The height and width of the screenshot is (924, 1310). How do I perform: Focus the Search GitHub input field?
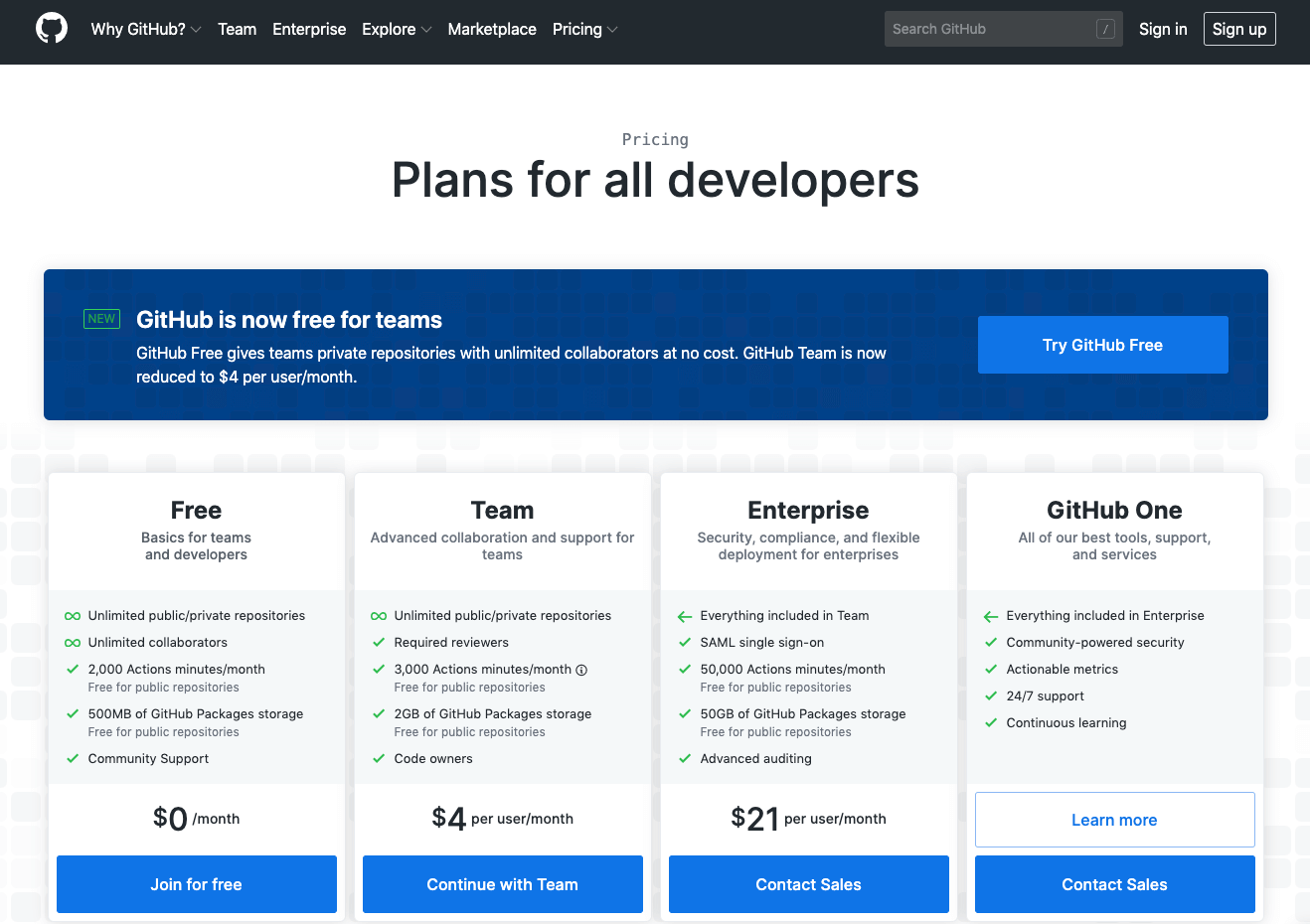click(x=989, y=30)
